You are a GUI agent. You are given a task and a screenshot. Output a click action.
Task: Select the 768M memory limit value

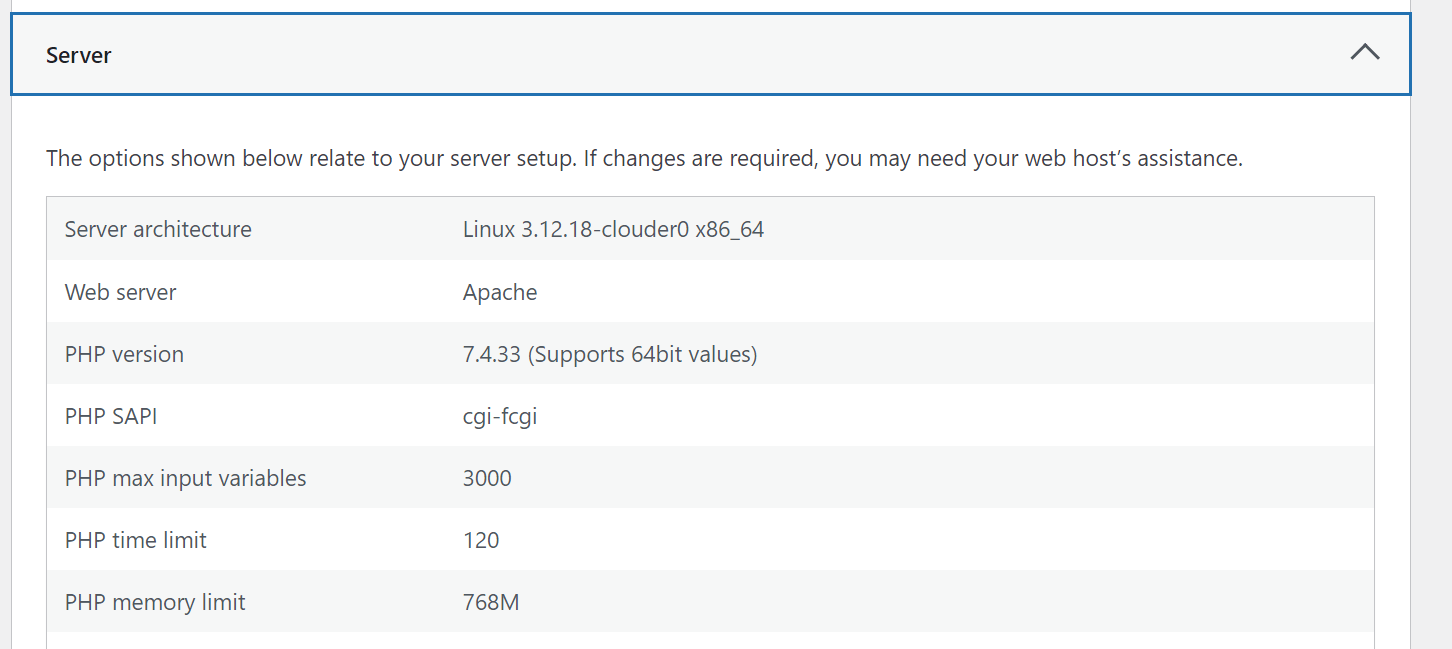coord(491,602)
